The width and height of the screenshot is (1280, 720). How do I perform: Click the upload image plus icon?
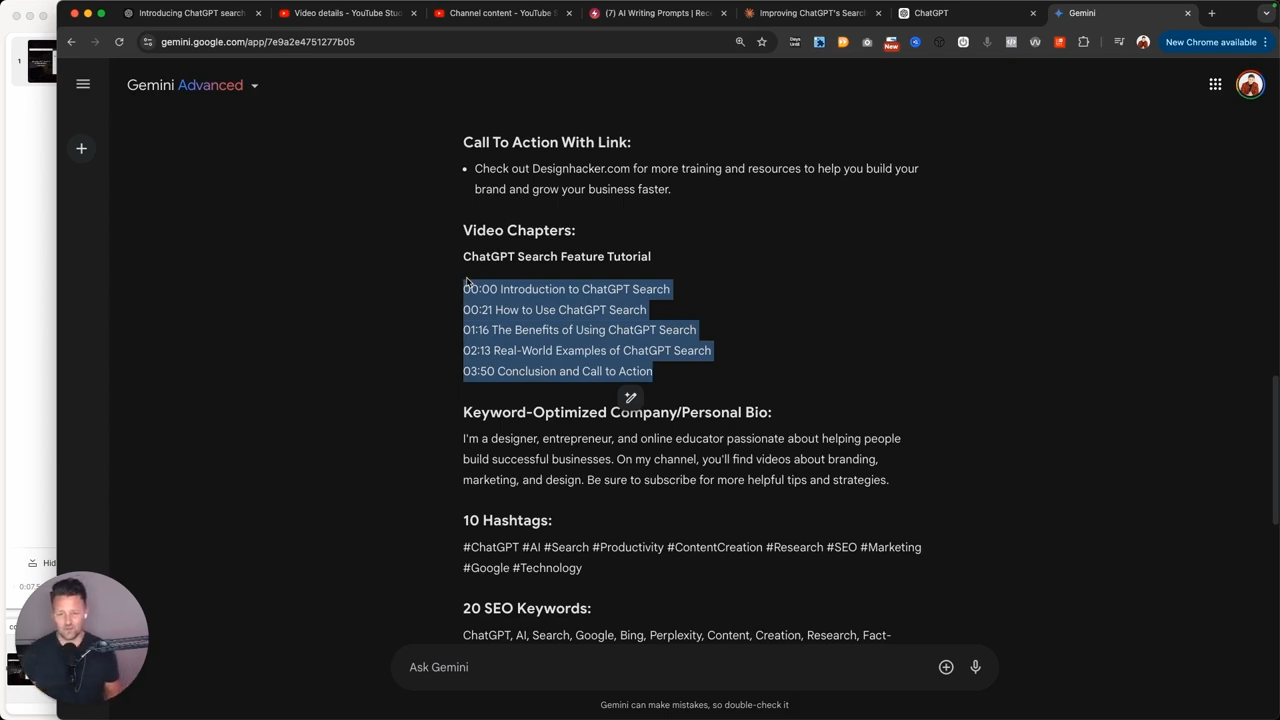click(945, 667)
